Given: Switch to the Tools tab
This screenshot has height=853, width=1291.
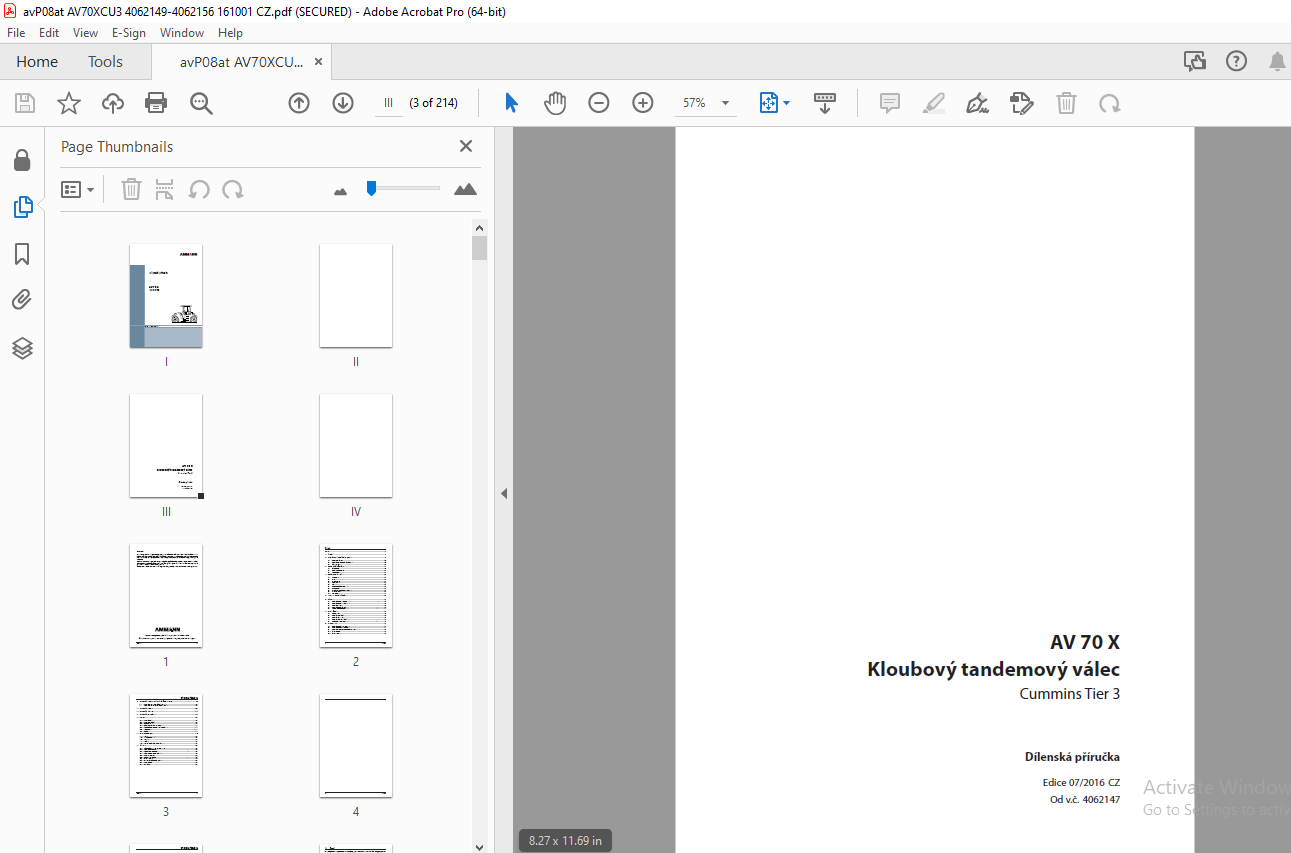Looking at the screenshot, I should coord(105,62).
